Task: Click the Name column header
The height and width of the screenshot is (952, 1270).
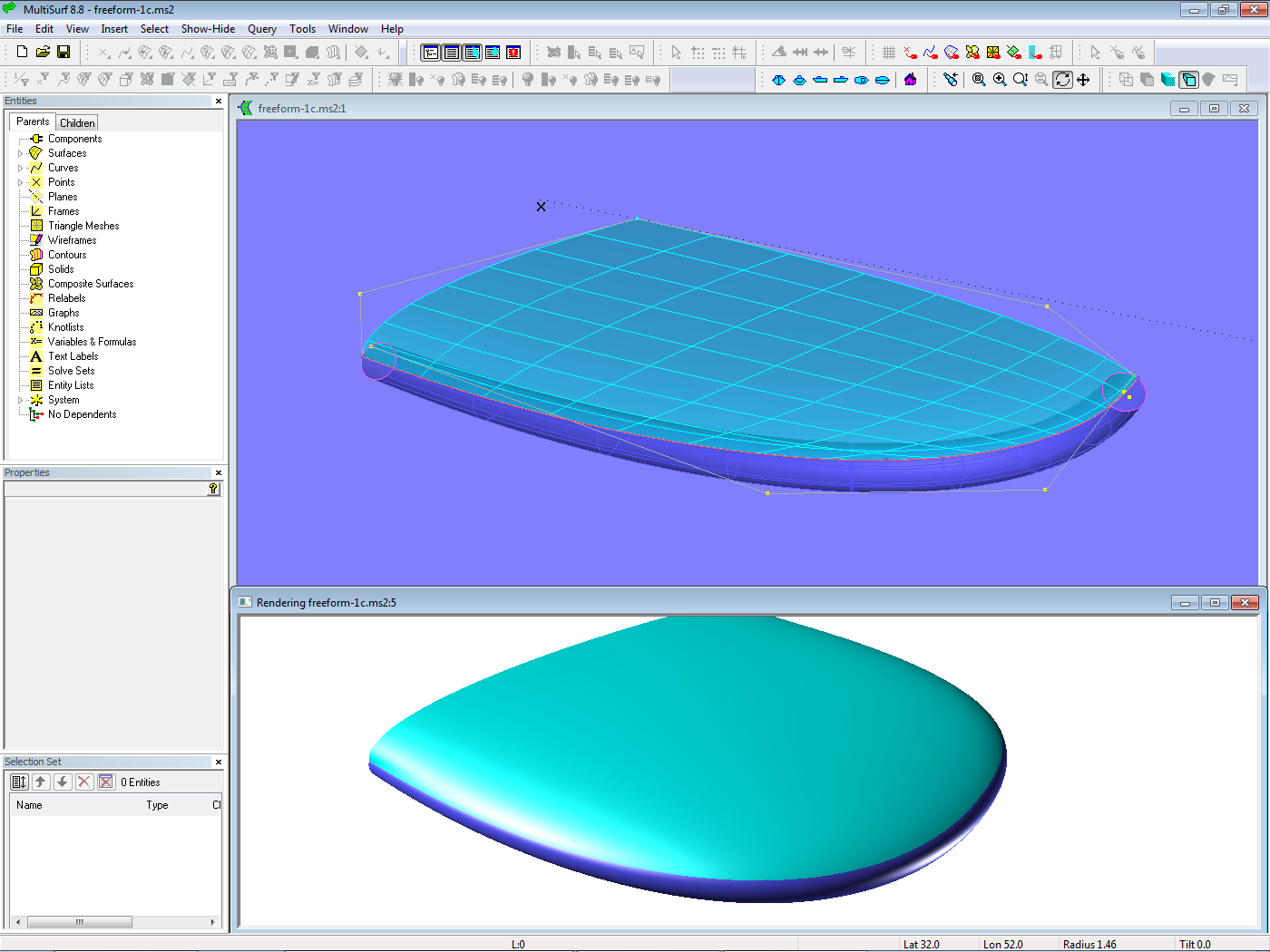Action: (x=29, y=805)
